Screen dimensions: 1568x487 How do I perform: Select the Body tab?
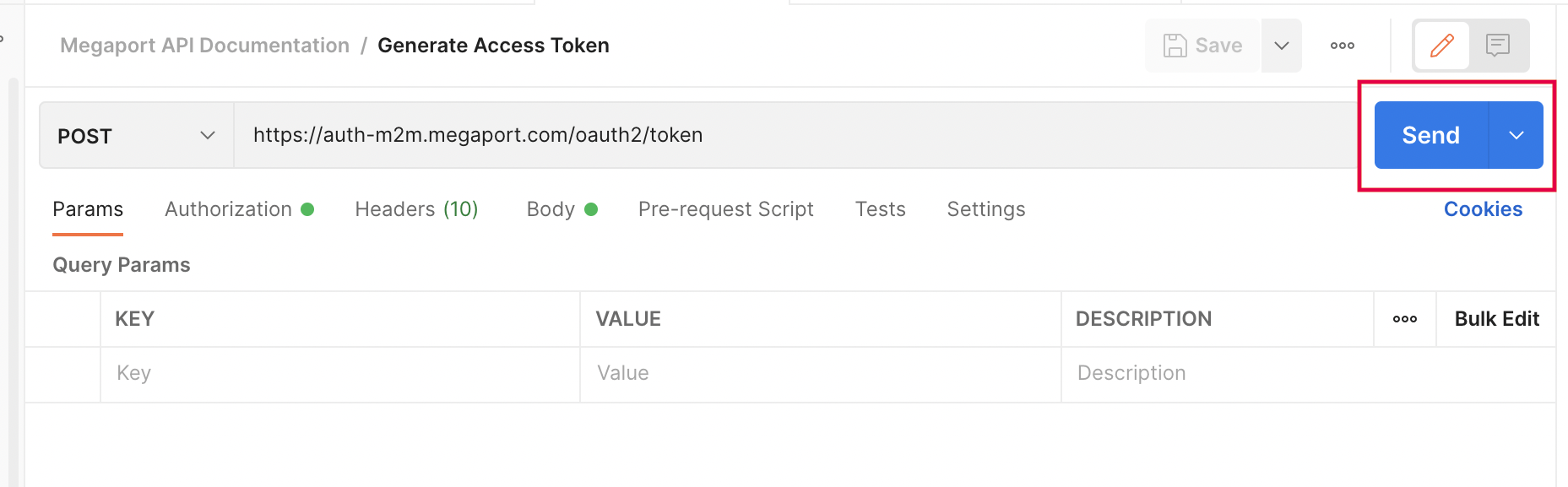click(x=551, y=208)
